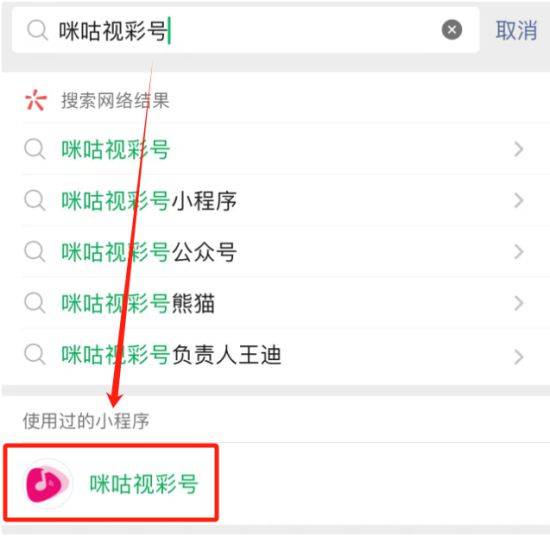550x537 pixels.
Task: Click the chevron on the 负责人王迪 suggestion row
Action: point(519,357)
